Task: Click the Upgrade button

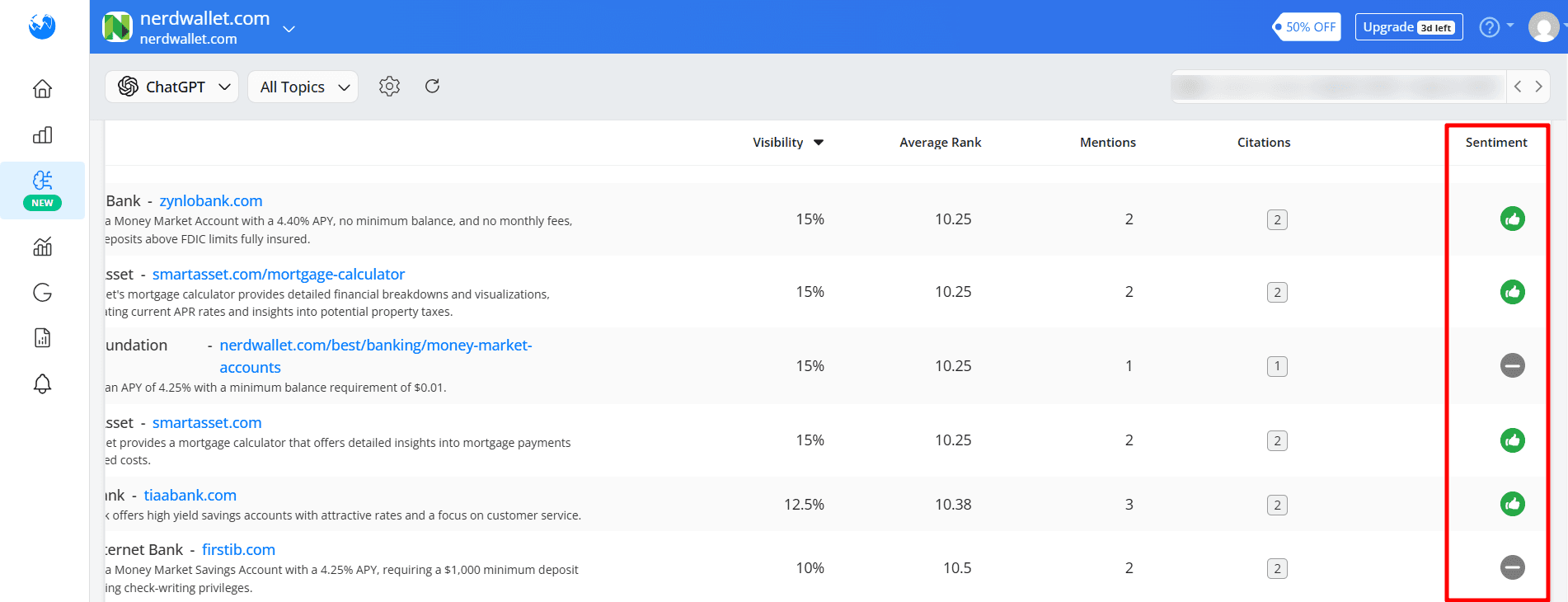Action: click(x=1409, y=27)
